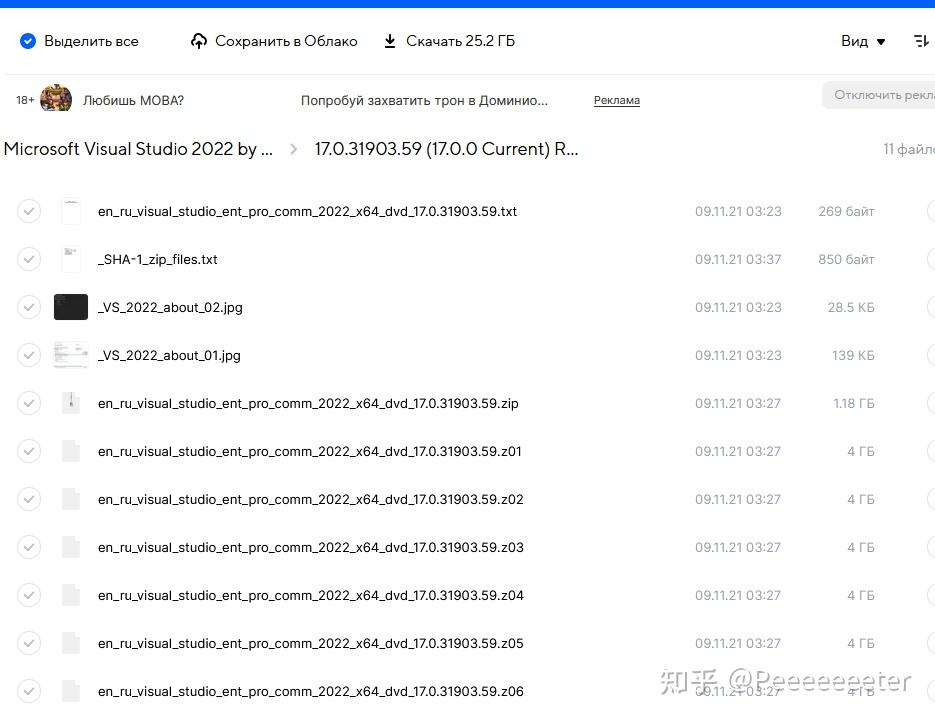Click the game advertisement avatar image

click(56, 99)
